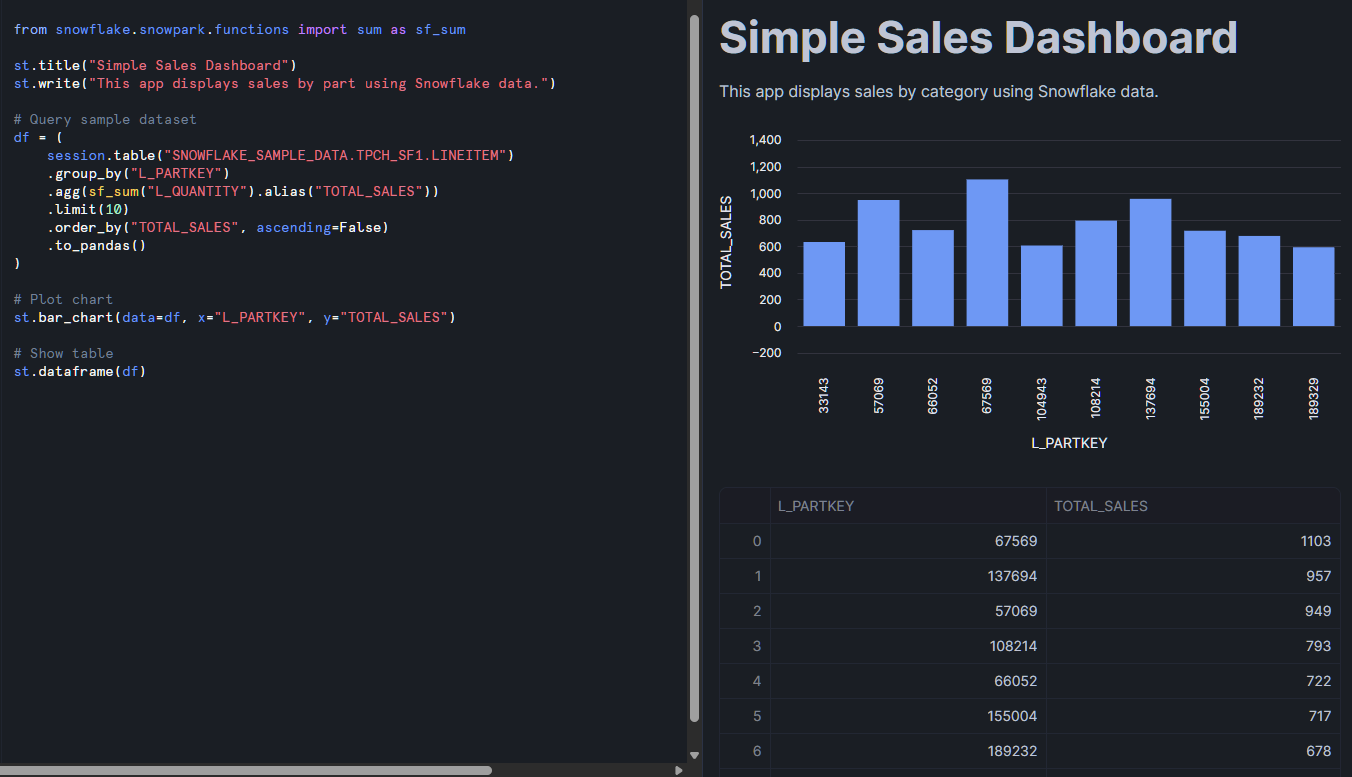Click the st.dataframe(df) code line
1352x777 pixels.
pos(80,372)
